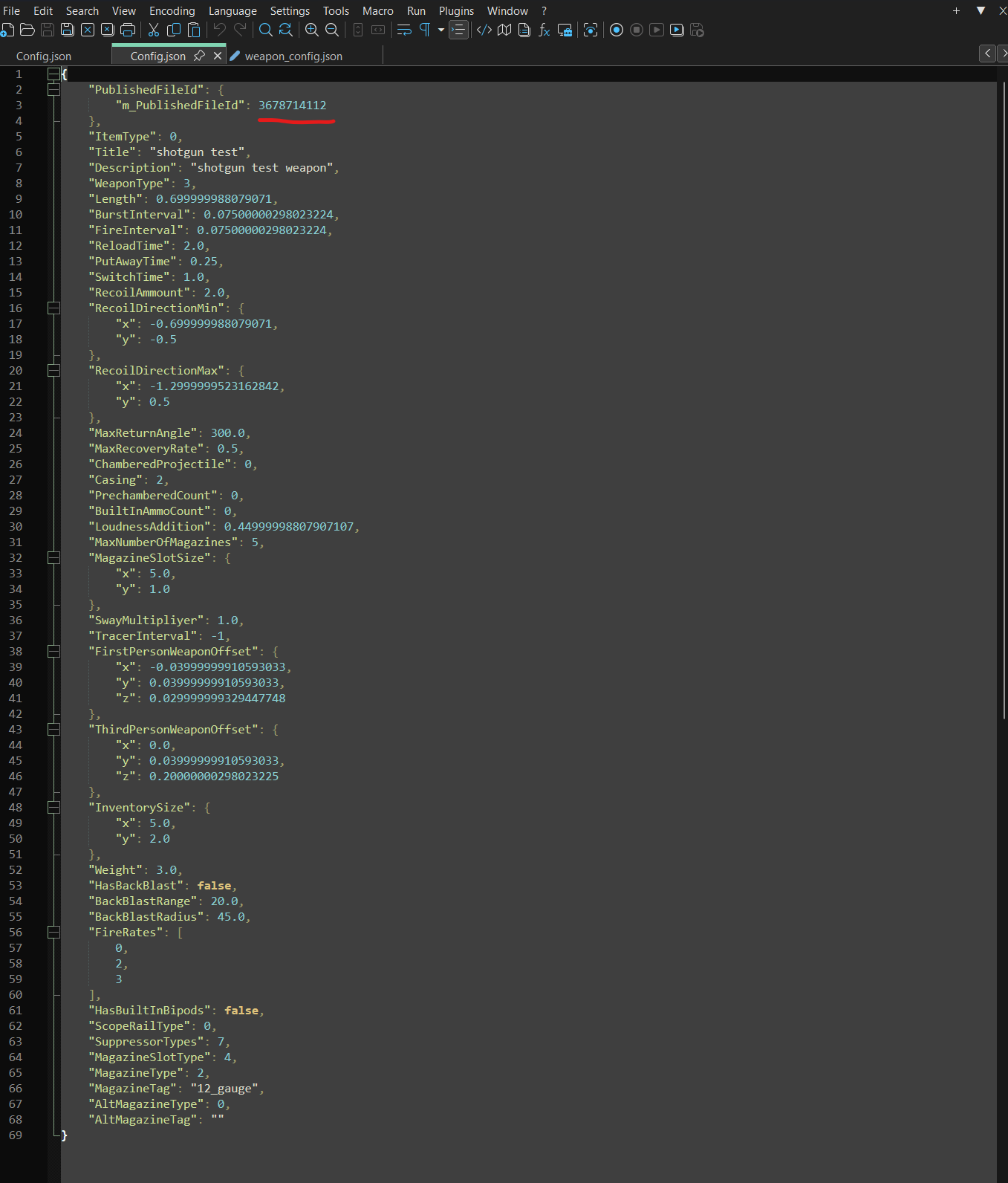The height and width of the screenshot is (1183, 1008).
Task: Click the Print icon
Action: coord(128,30)
